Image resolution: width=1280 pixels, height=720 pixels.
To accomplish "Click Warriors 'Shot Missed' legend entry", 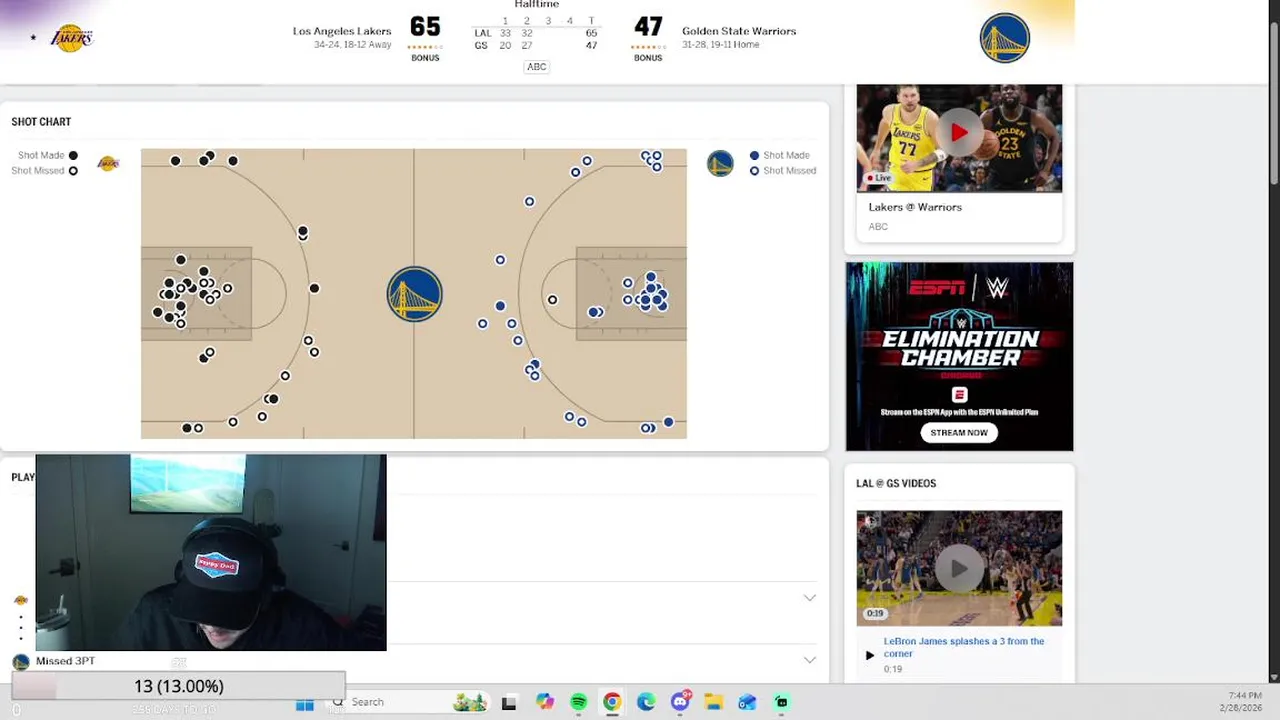I will coord(783,171).
